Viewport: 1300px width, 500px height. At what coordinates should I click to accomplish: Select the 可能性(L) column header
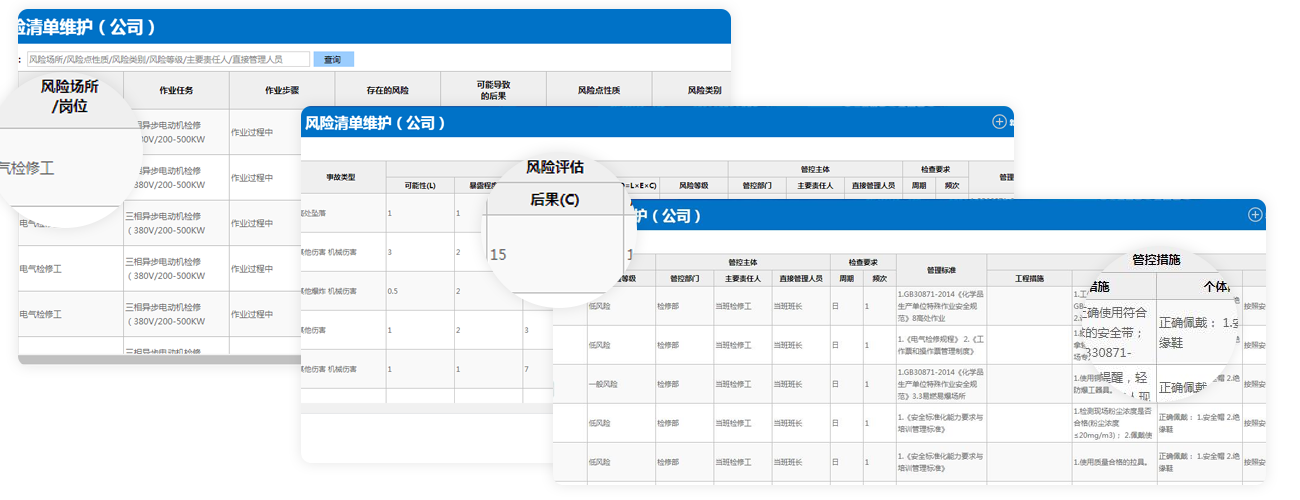pos(419,185)
